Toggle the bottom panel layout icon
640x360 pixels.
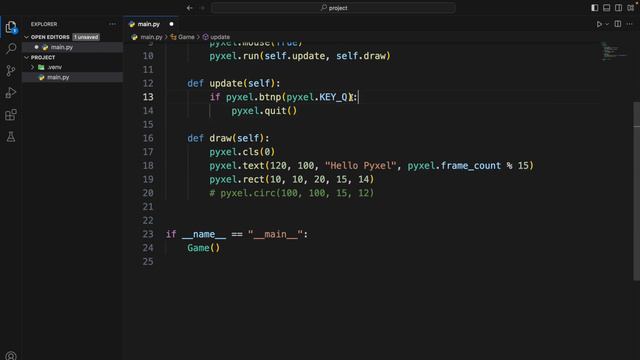607,8
